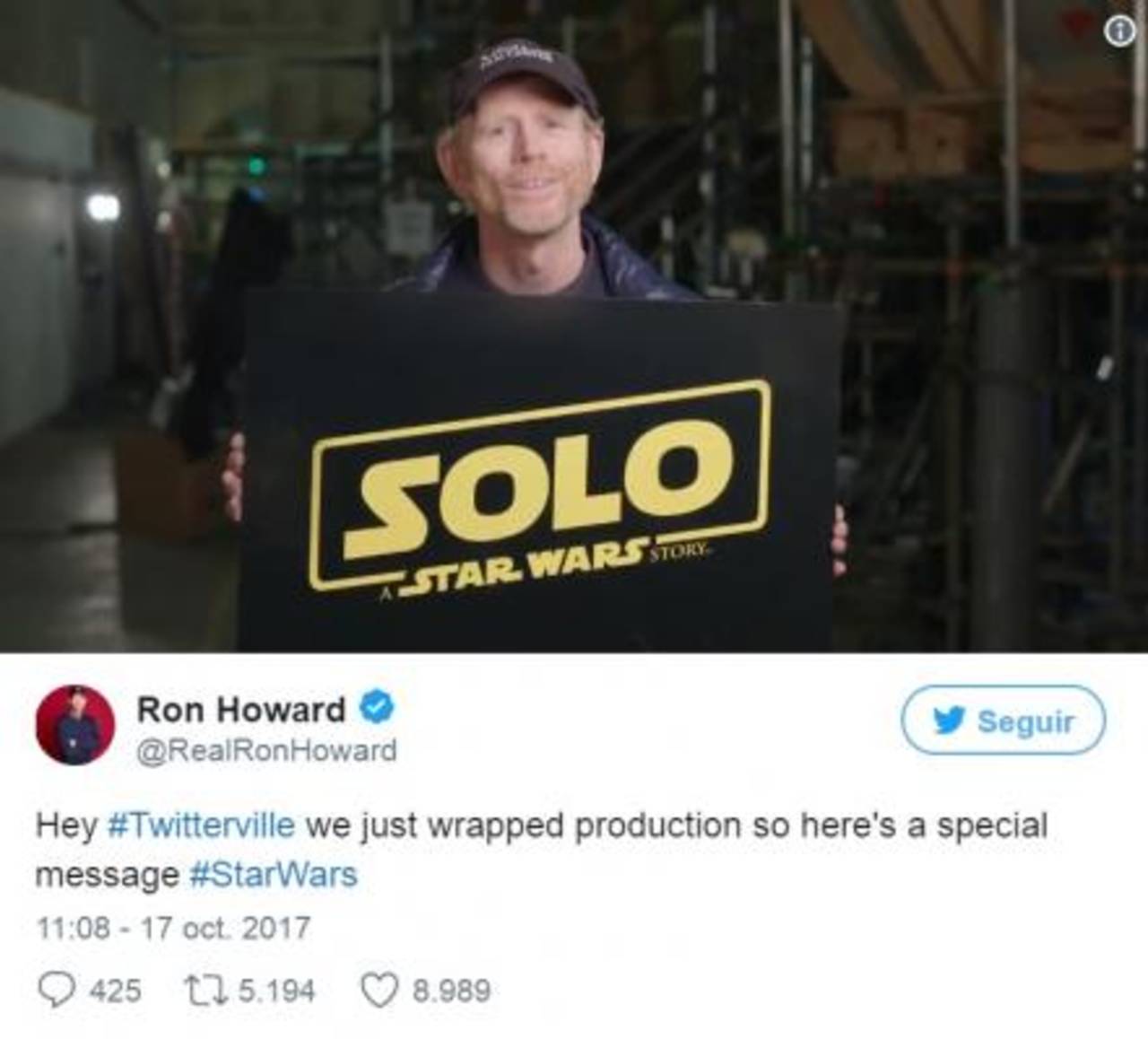Click the Seguir follow button

(1003, 720)
